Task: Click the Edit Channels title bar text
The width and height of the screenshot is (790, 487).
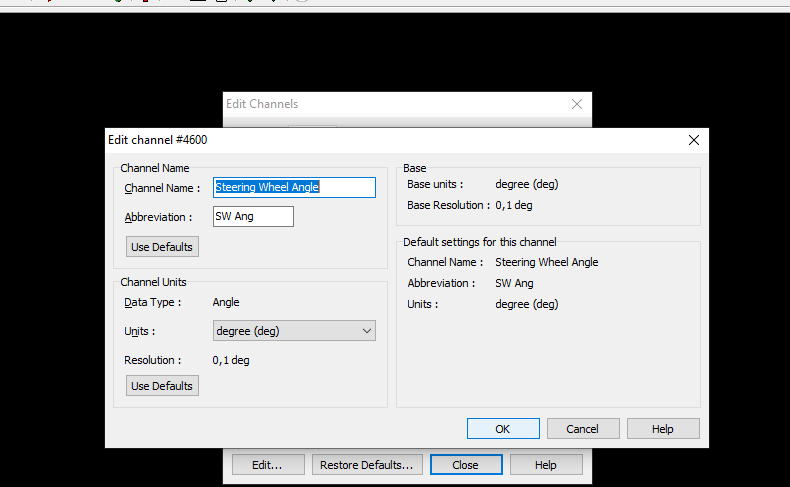Action: [x=262, y=104]
